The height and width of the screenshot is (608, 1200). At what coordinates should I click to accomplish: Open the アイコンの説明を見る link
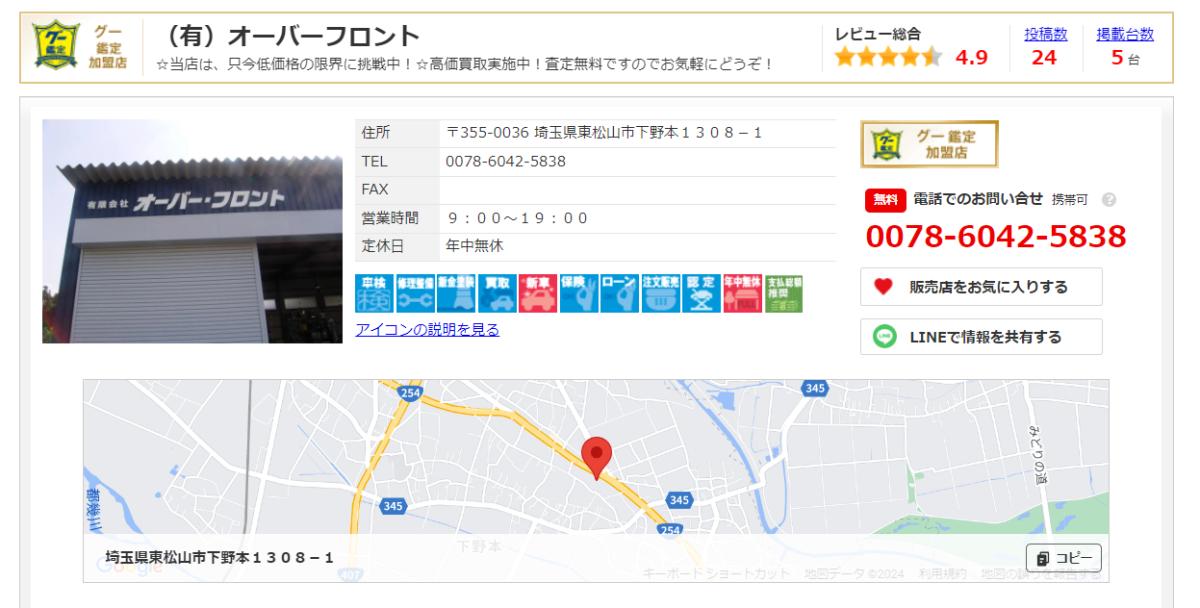point(428,330)
